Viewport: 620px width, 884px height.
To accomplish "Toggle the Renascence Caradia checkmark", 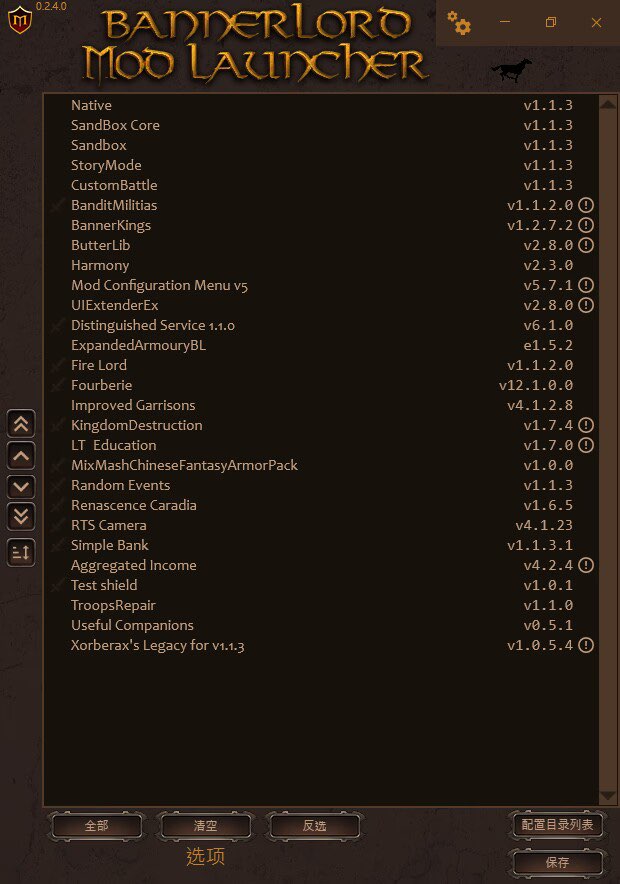I will coord(57,505).
